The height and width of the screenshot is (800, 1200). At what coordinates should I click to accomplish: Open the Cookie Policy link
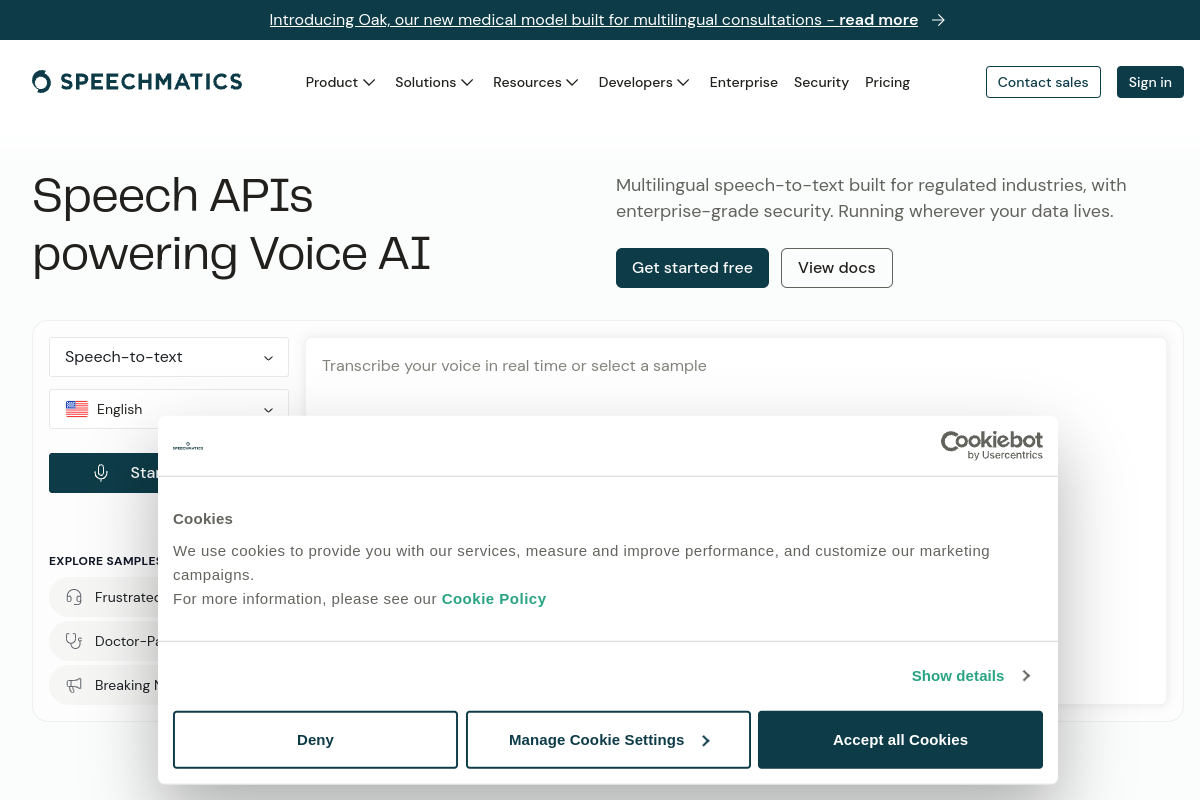(494, 598)
